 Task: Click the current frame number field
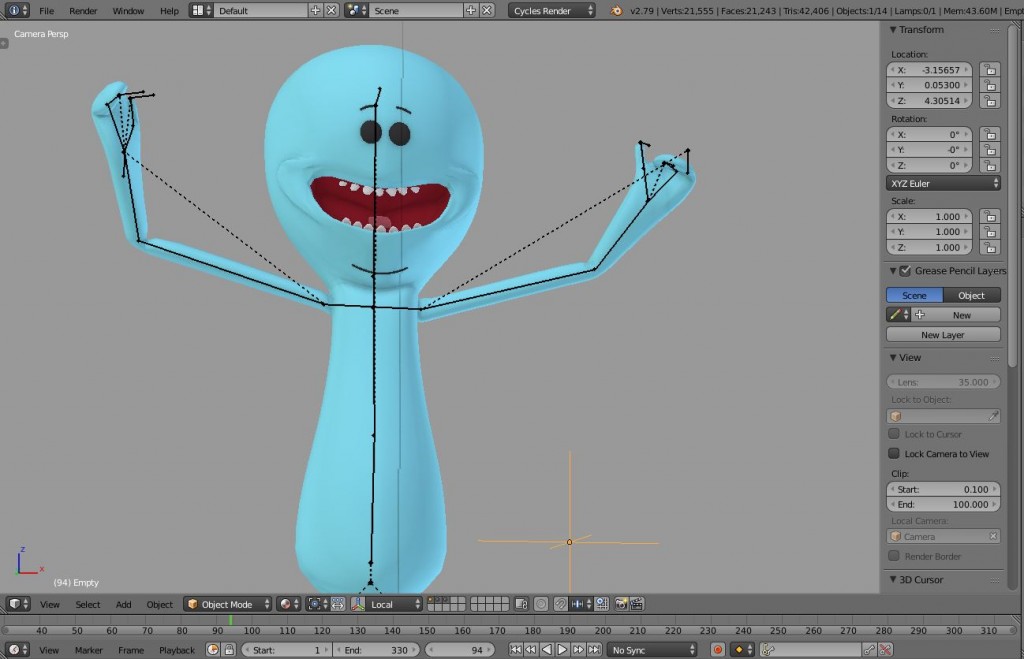[461, 649]
